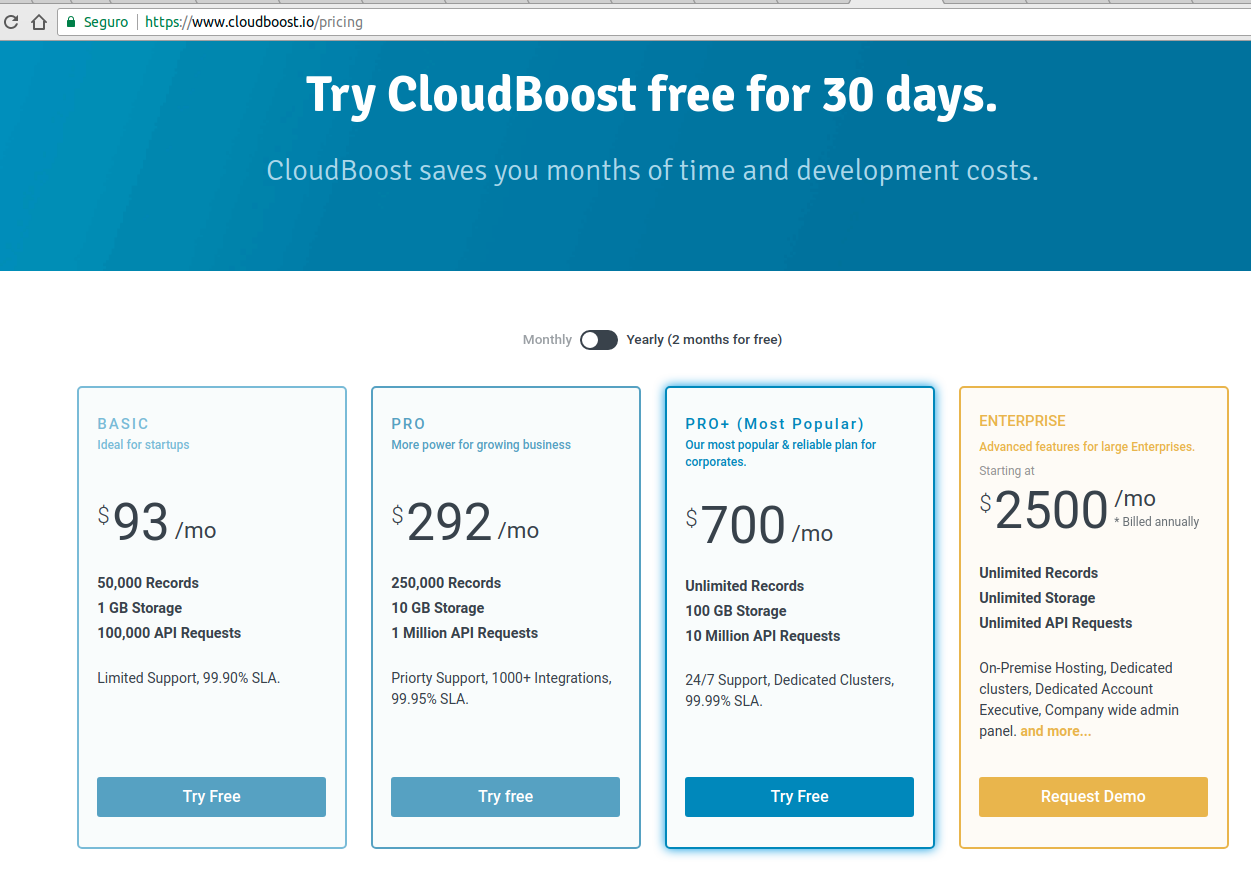
Task: Click the '24/7 Support, Dedicated Clusters' description
Action: click(789, 691)
